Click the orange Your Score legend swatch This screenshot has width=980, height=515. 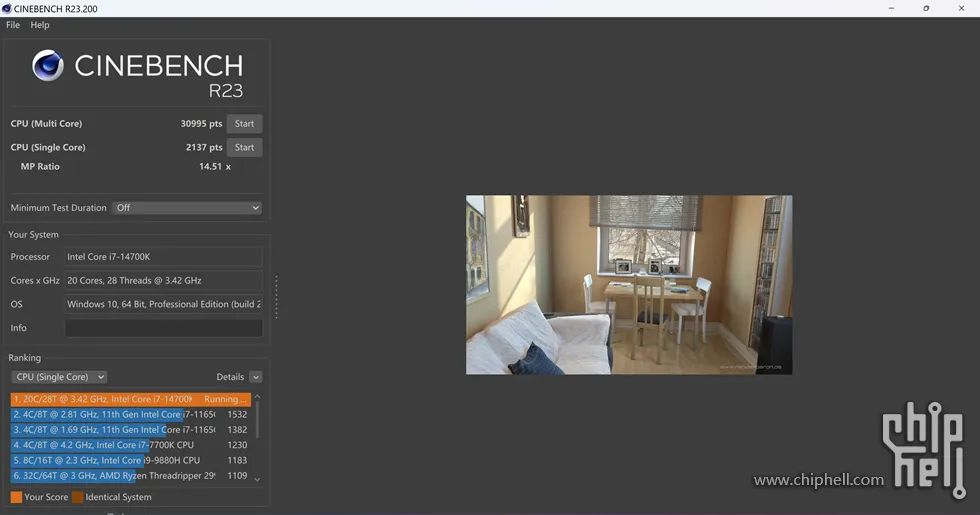16,498
